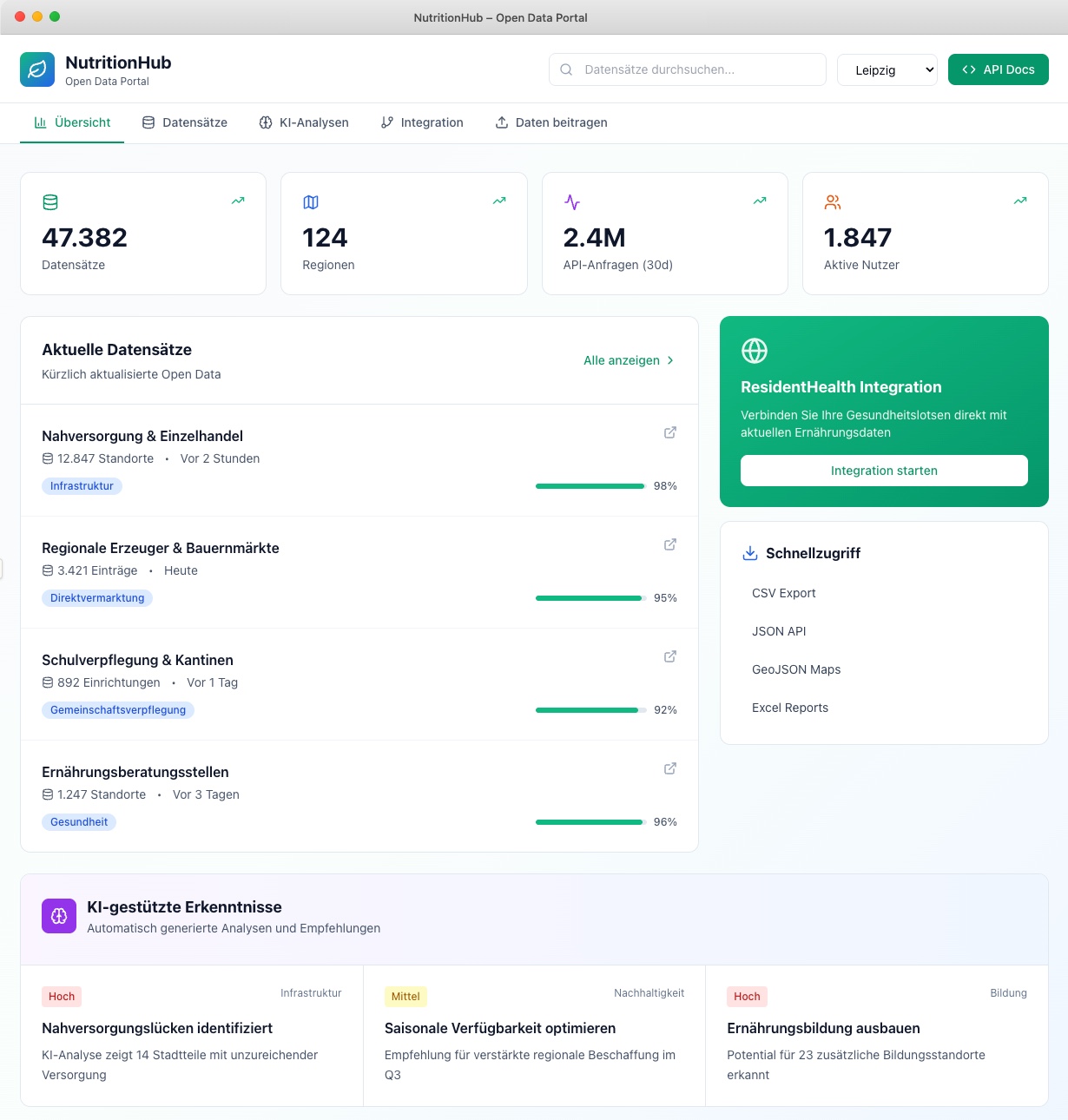
Task: Click the search icon in the search bar
Action: coord(566,69)
